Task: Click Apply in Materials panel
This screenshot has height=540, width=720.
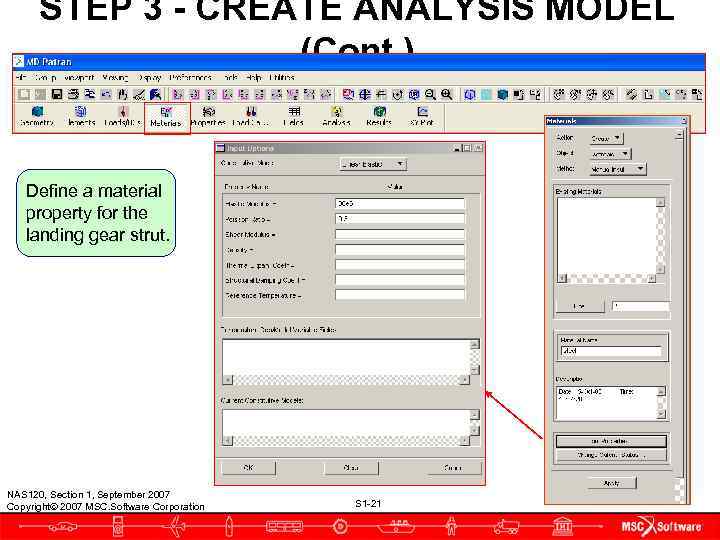Action: coord(612,483)
